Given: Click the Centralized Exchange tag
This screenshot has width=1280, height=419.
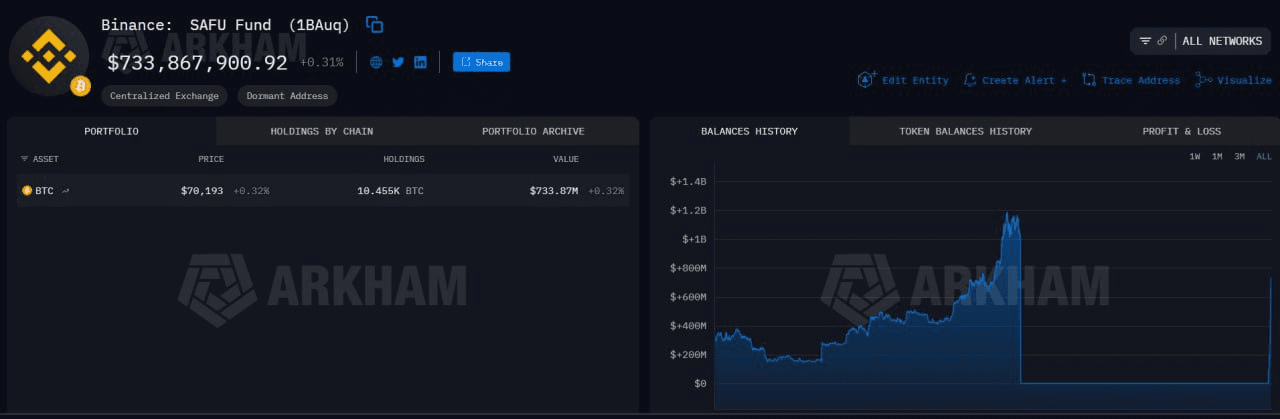Looking at the screenshot, I should click(164, 96).
